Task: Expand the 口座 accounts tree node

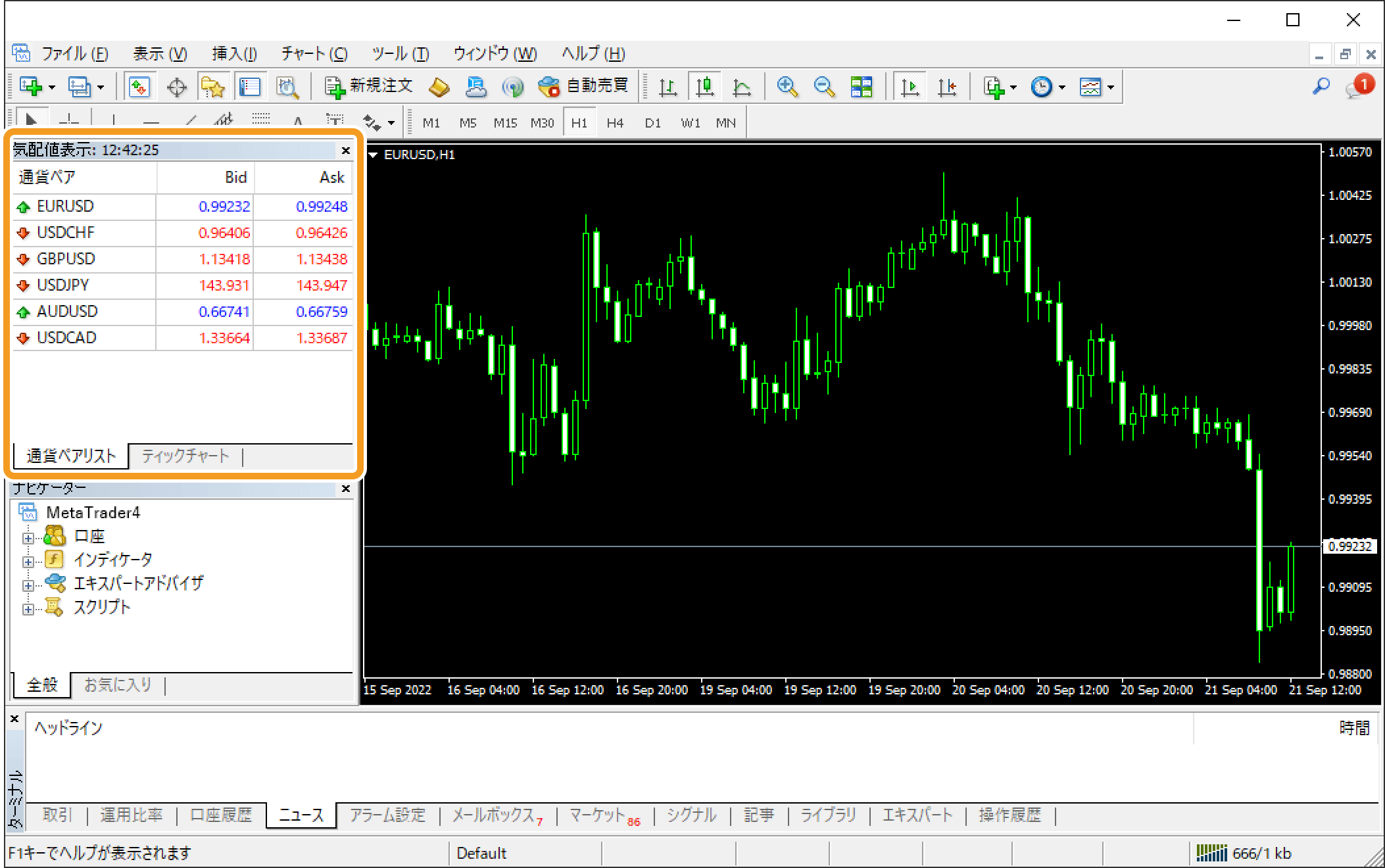Action: pyautogui.click(x=28, y=538)
